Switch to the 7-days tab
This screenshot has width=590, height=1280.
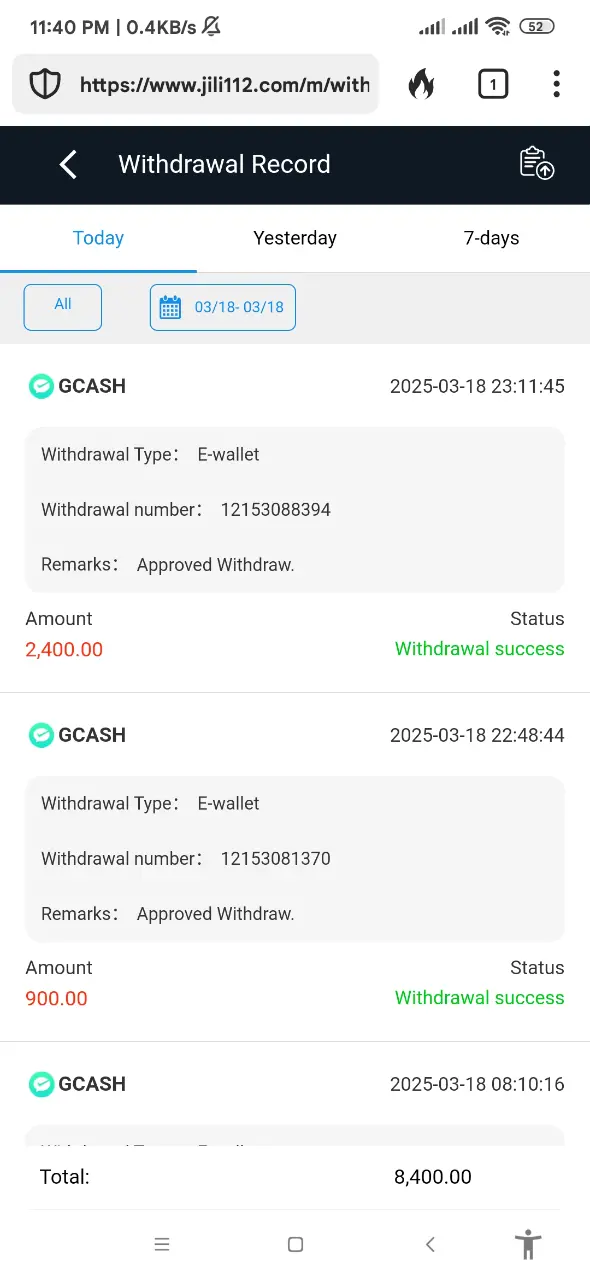pos(491,238)
